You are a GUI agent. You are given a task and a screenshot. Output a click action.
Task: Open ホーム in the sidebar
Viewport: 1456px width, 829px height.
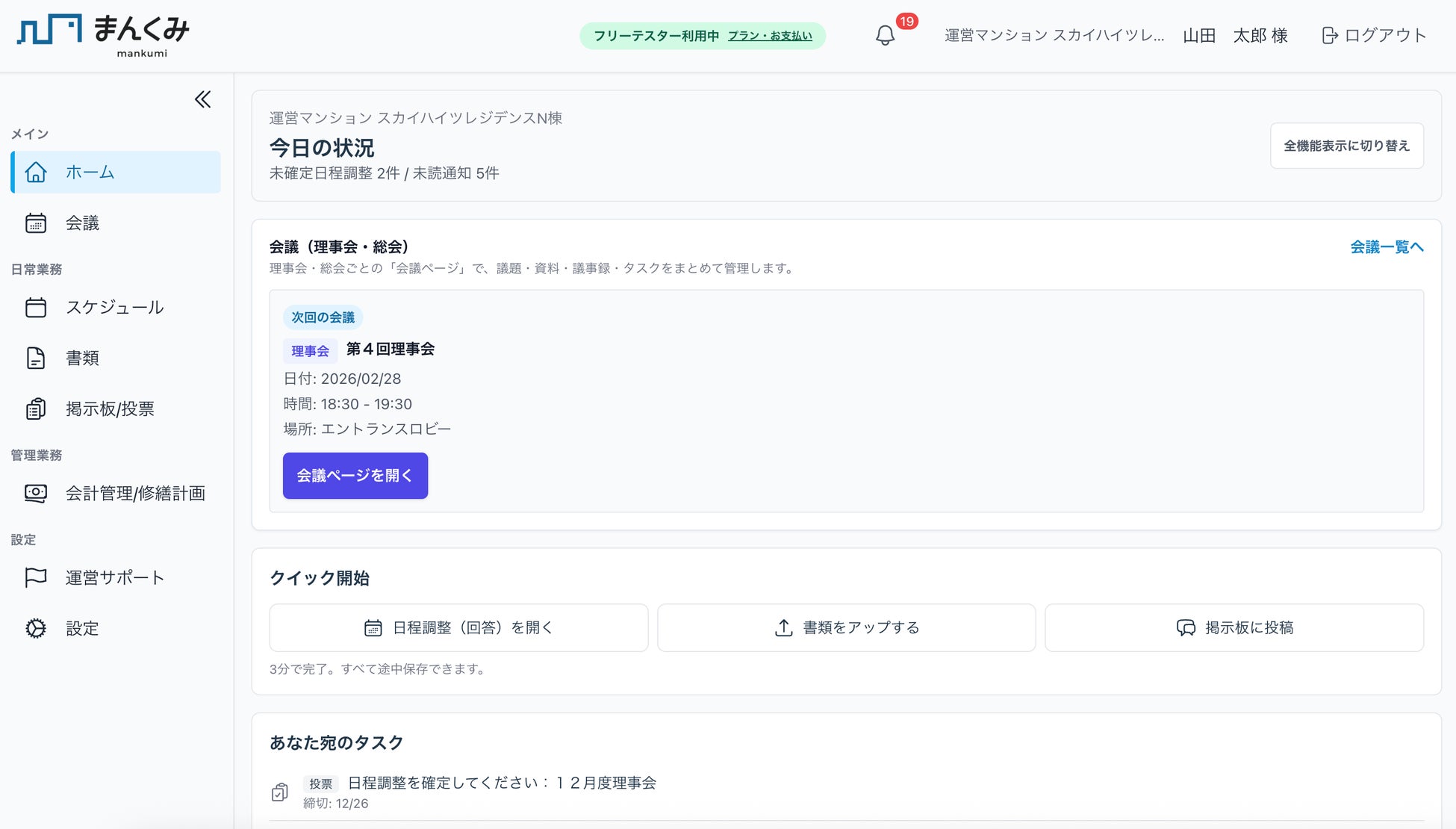coord(116,172)
